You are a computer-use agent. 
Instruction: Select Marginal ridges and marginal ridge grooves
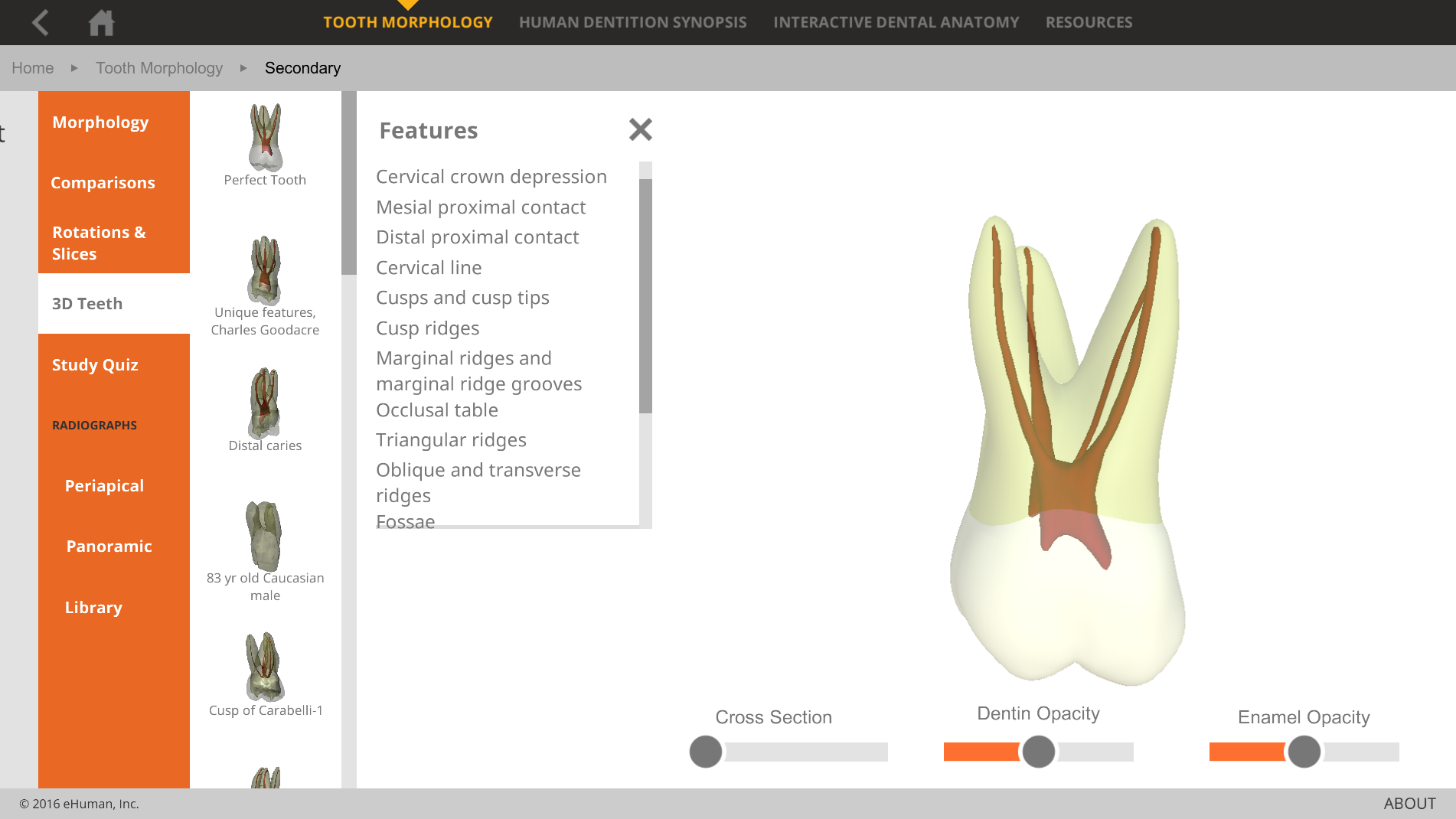click(x=478, y=371)
